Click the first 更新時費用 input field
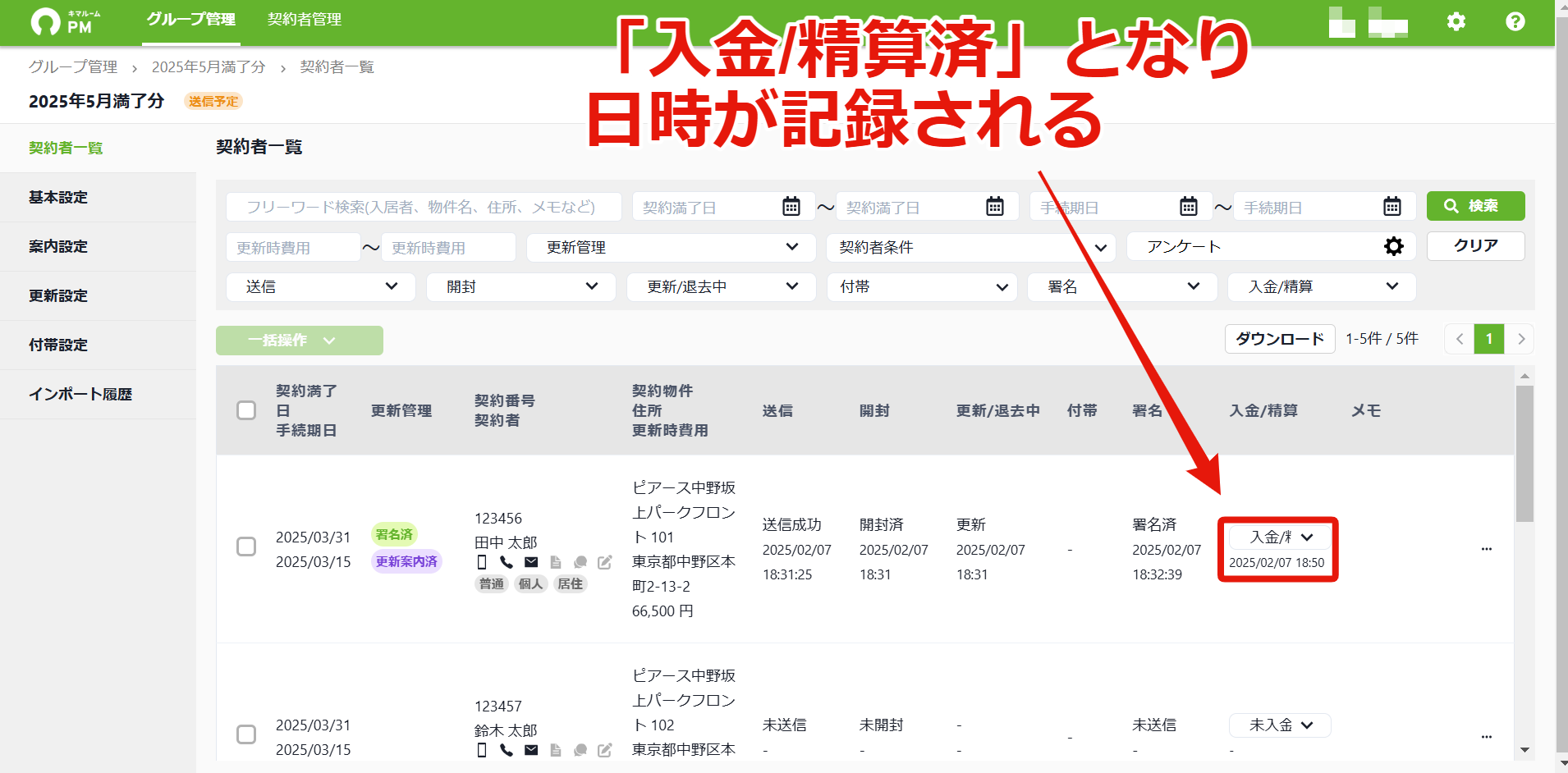 coord(293,247)
